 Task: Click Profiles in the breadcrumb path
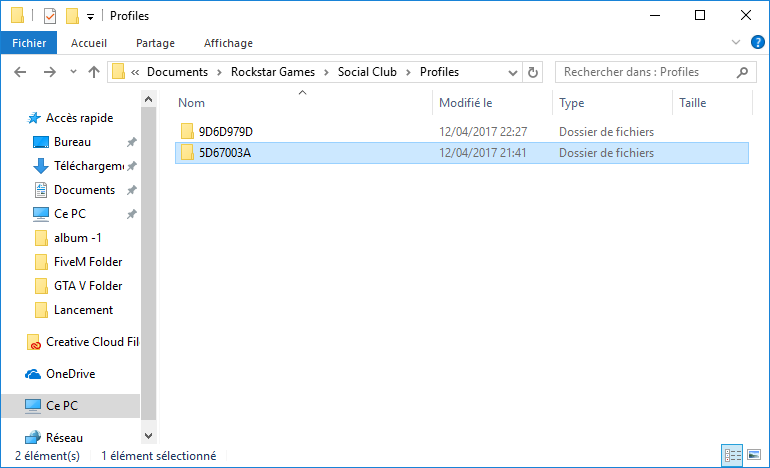point(439,72)
